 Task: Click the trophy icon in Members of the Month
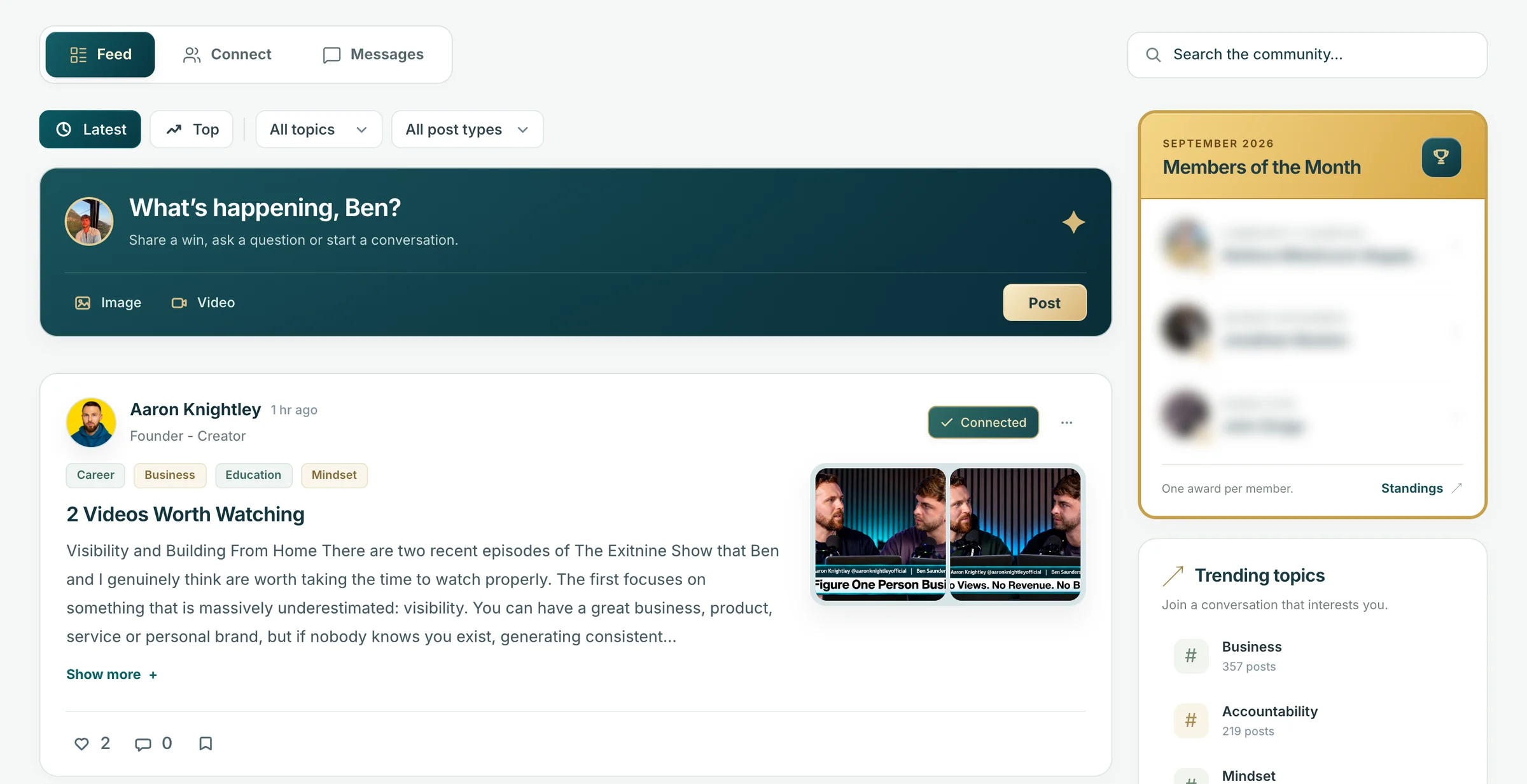point(1441,157)
